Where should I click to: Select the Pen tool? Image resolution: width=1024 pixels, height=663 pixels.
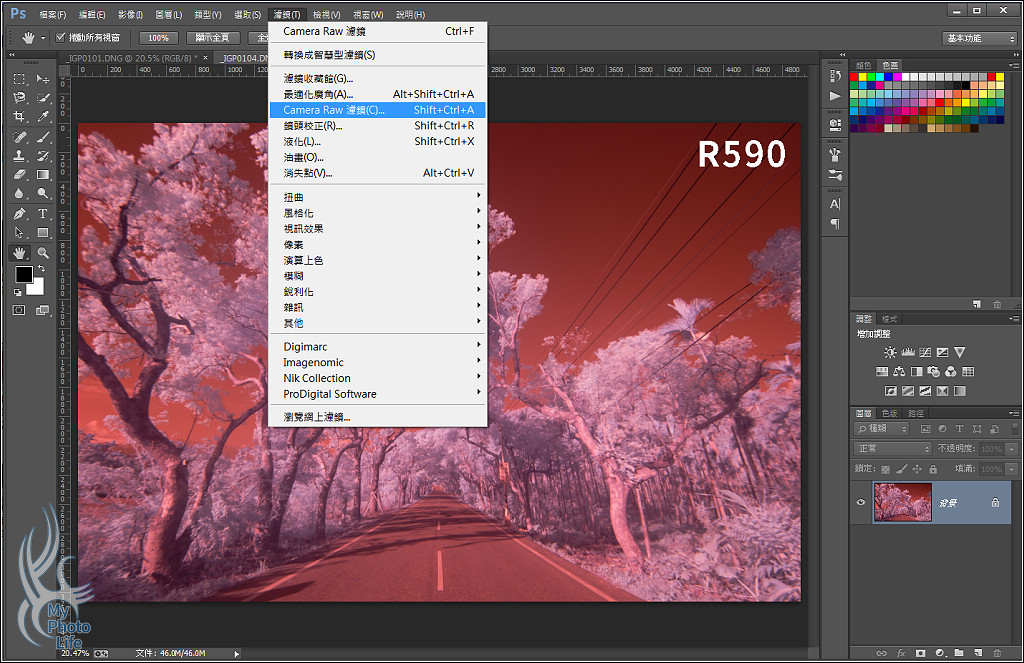[x=19, y=214]
